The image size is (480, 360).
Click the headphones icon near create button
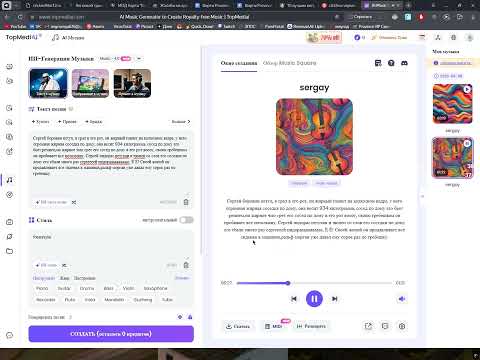pyautogui.click(x=190, y=317)
